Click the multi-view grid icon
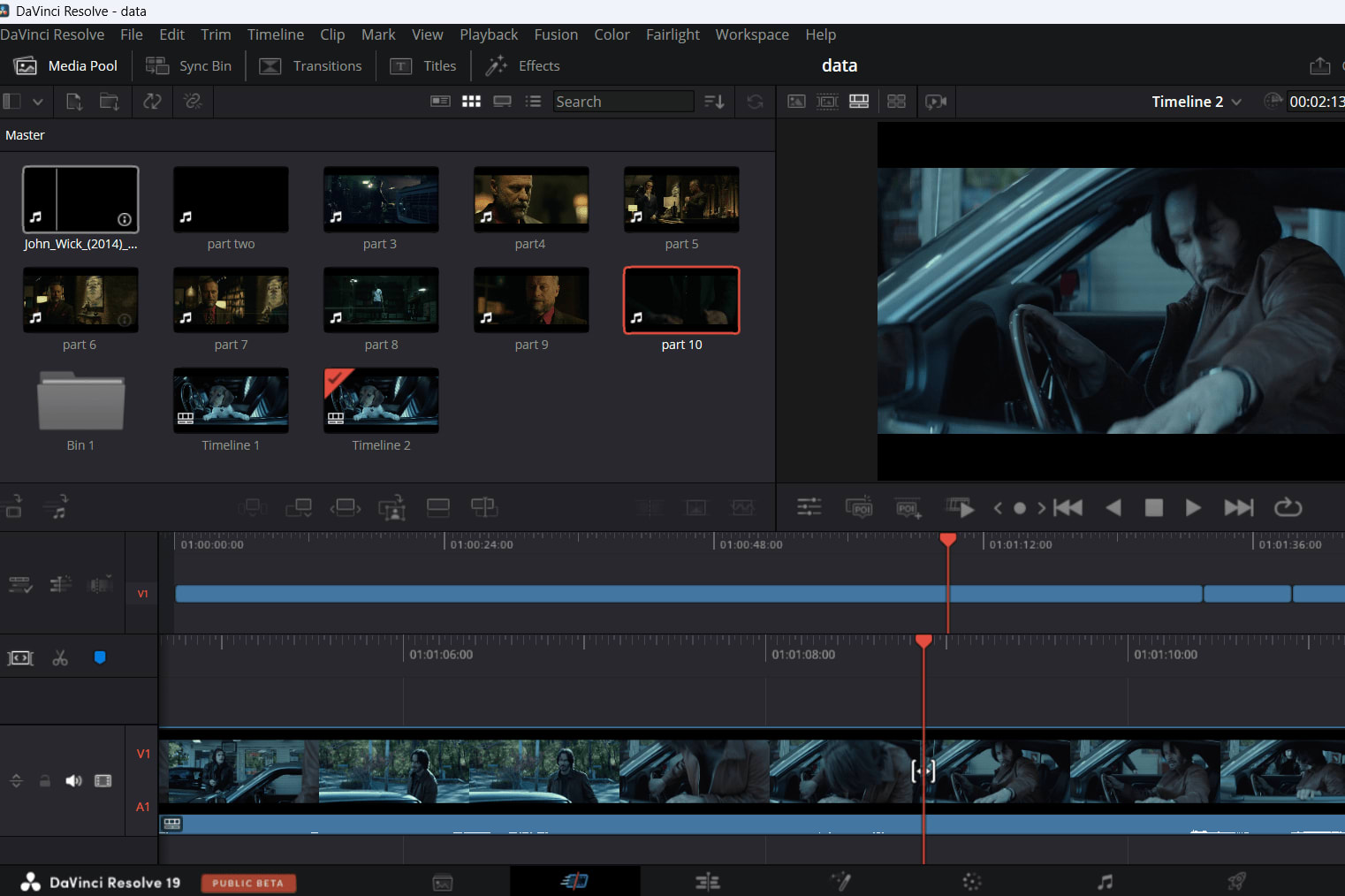The image size is (1345, 896). click(x=896, y=102)
